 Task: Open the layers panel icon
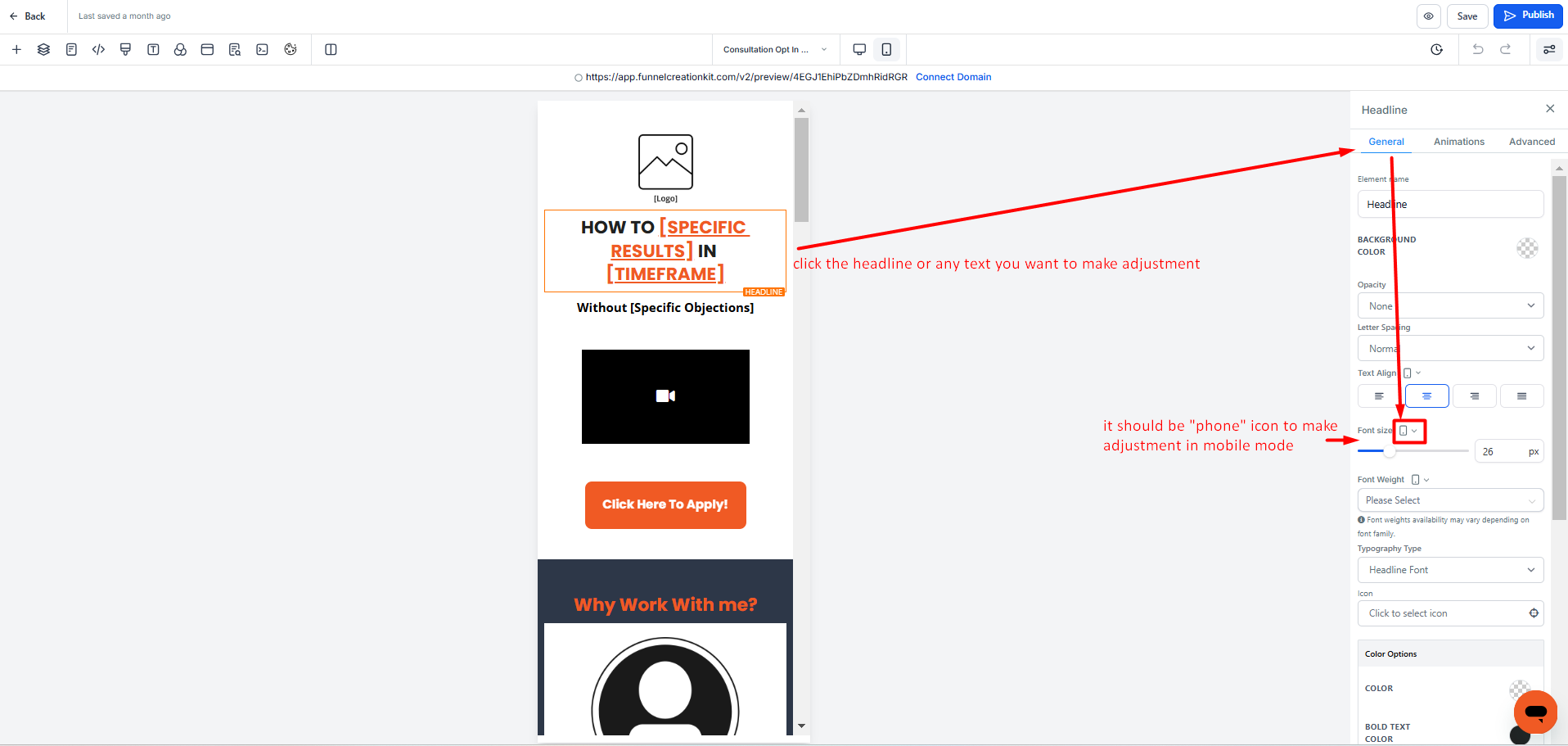(43, 50)
